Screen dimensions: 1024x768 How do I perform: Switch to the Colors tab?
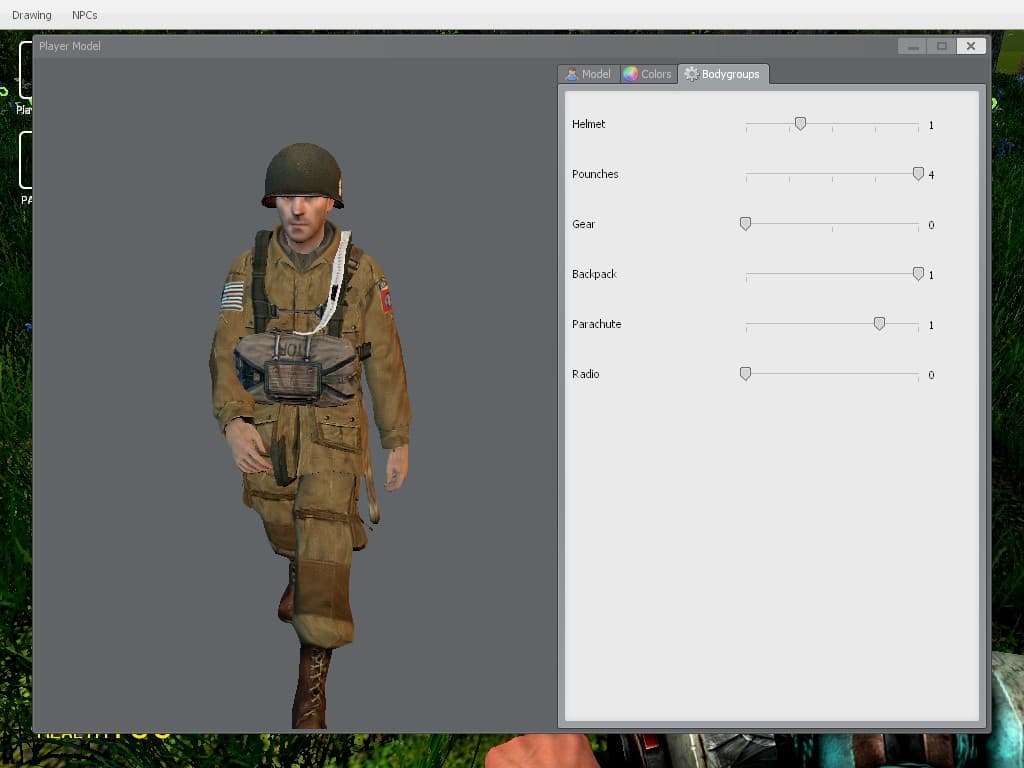click(x=648, y=74)
